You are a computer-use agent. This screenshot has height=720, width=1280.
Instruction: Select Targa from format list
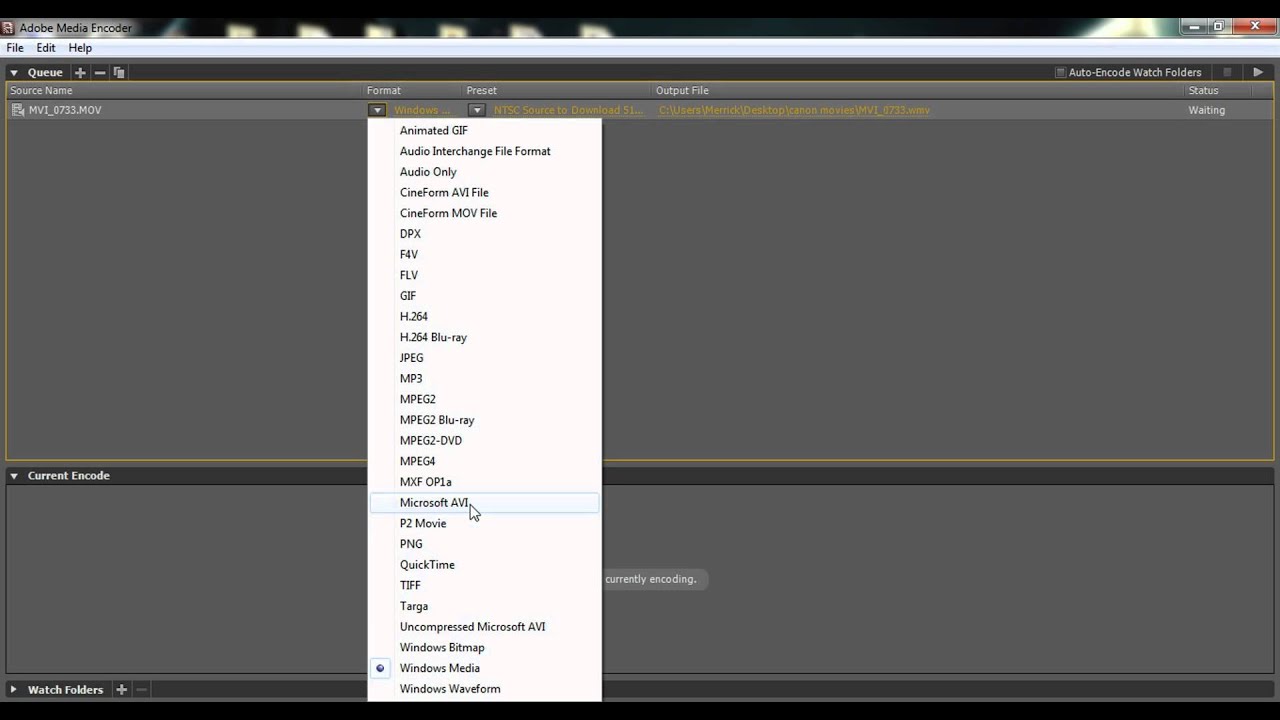click(485, 606)
